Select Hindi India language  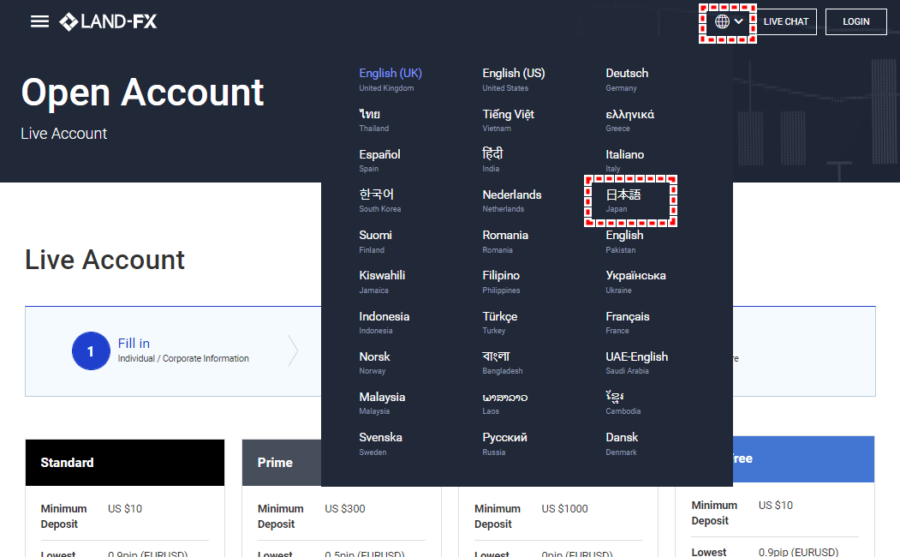coord(492,160)
